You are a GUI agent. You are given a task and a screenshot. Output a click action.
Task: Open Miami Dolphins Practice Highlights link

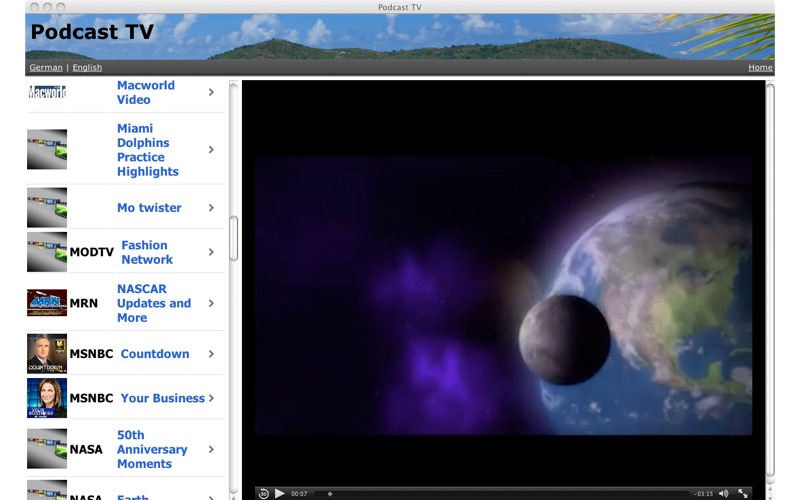tap(148, 150)
